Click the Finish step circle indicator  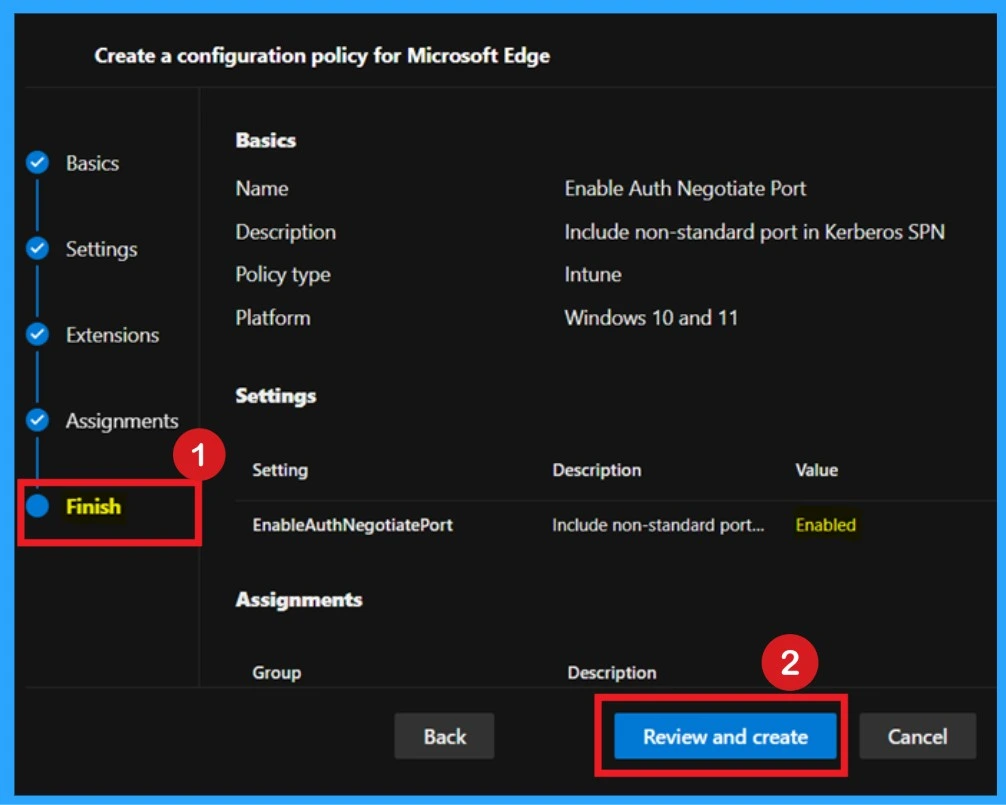click(x=37, y=506)
